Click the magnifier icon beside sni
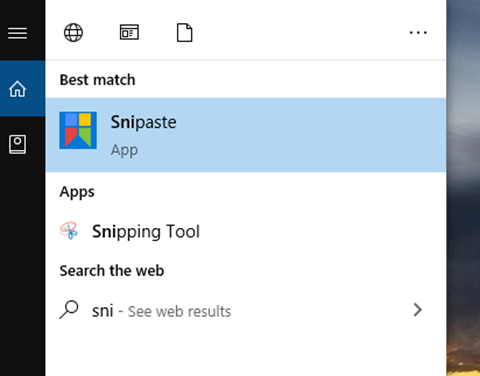Screen dimensions: 480x376 pyautogui.click(x=69, y=310)
